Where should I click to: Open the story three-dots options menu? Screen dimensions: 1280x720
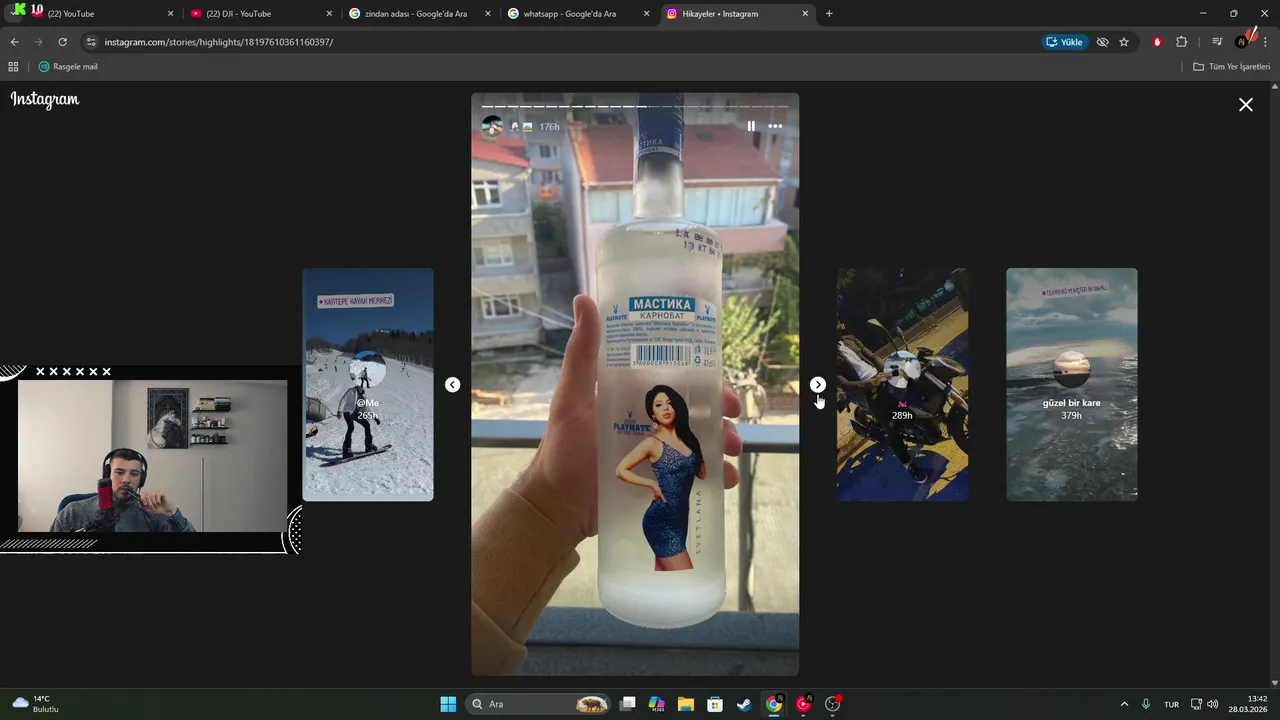[775, 126]
